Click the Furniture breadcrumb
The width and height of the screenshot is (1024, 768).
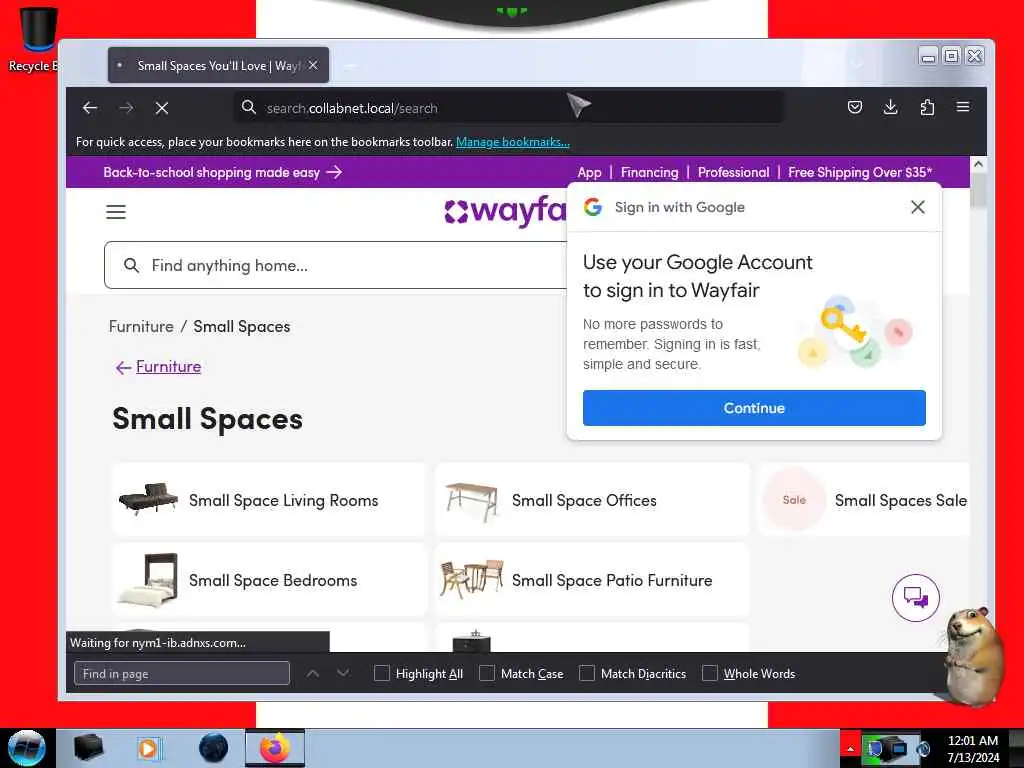coord(141,327)
